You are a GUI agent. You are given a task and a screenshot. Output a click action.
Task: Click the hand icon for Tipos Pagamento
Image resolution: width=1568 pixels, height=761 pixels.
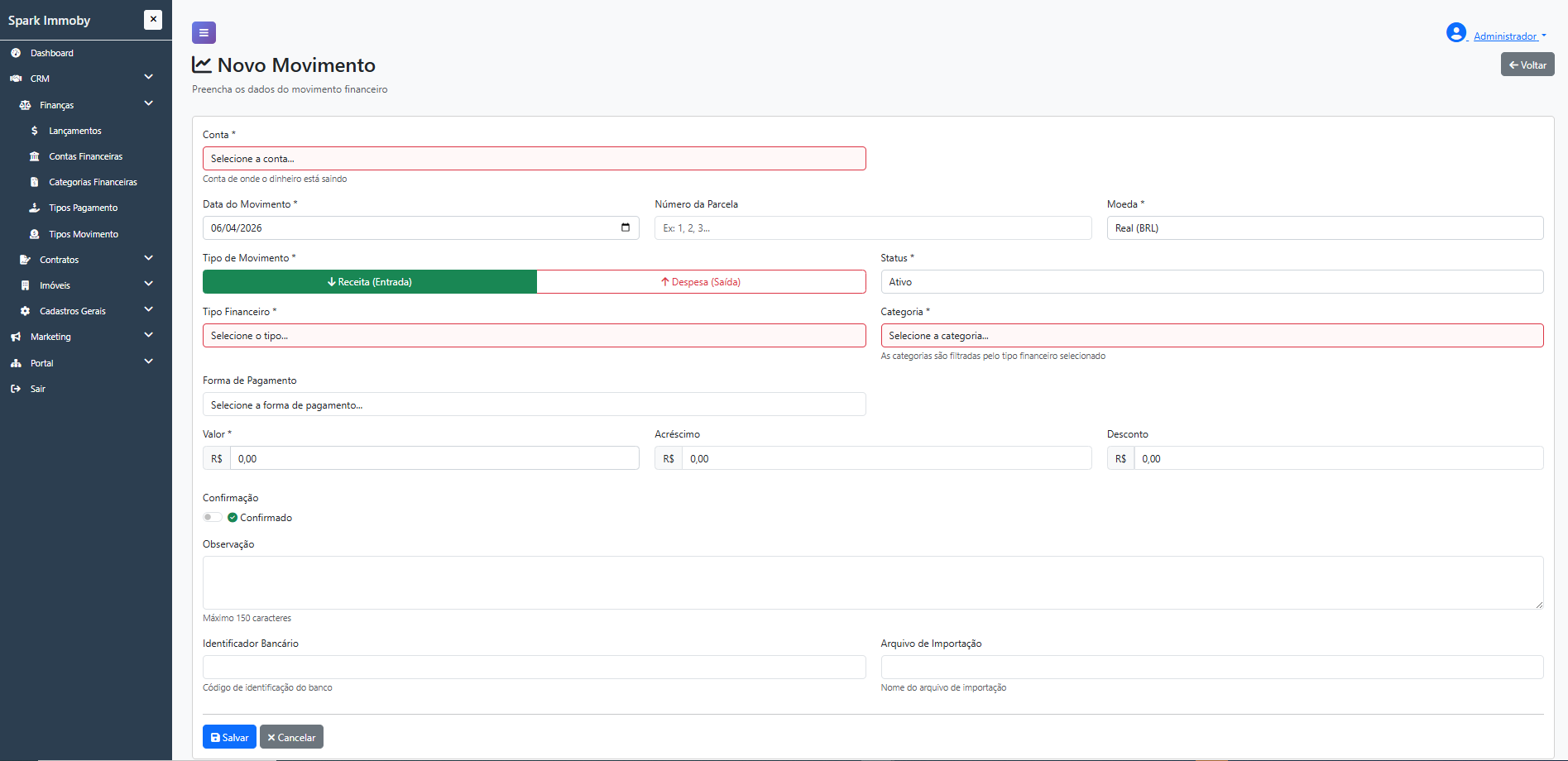(x=34, y=208)
